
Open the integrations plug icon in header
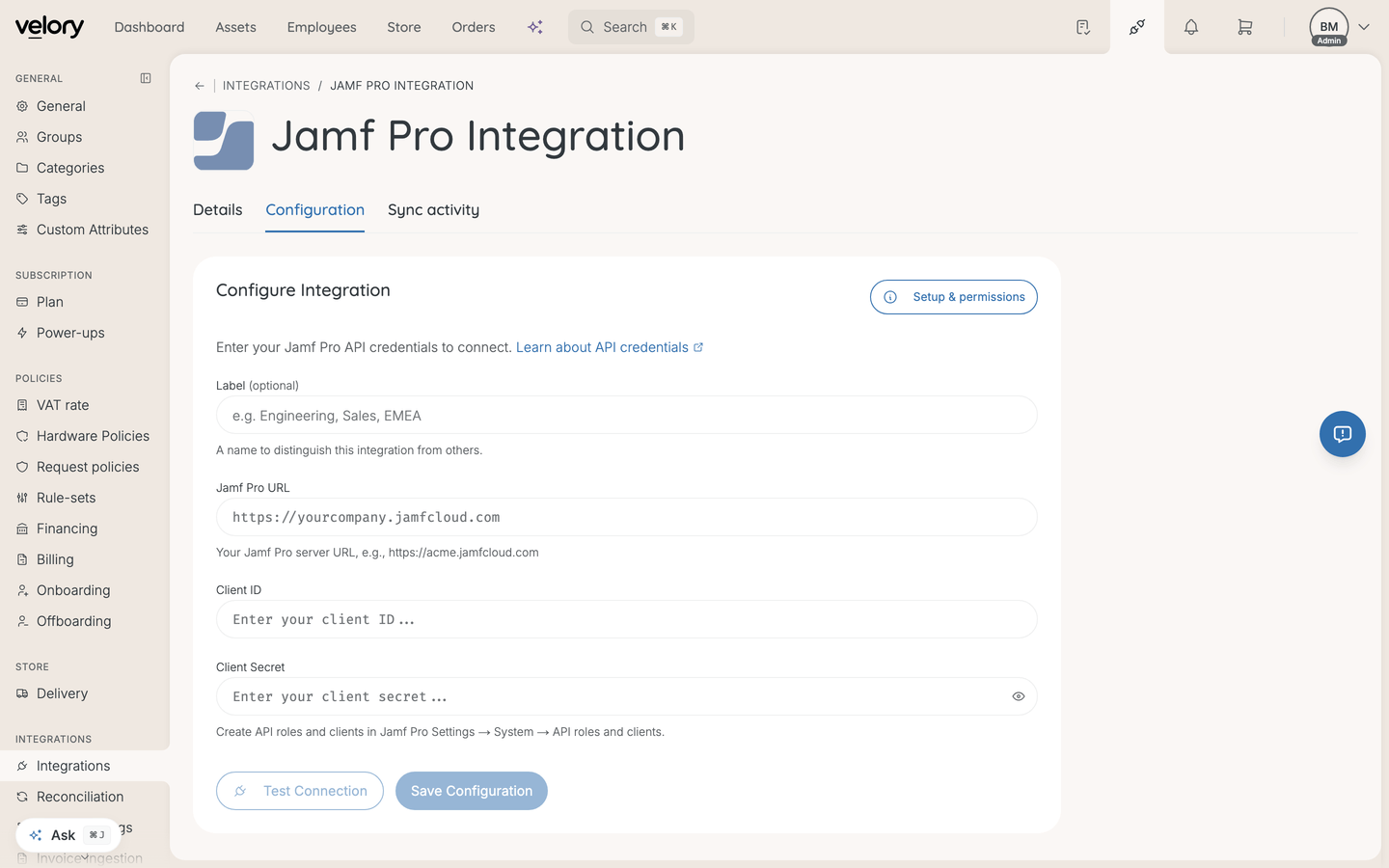[x=1137, y=27]
